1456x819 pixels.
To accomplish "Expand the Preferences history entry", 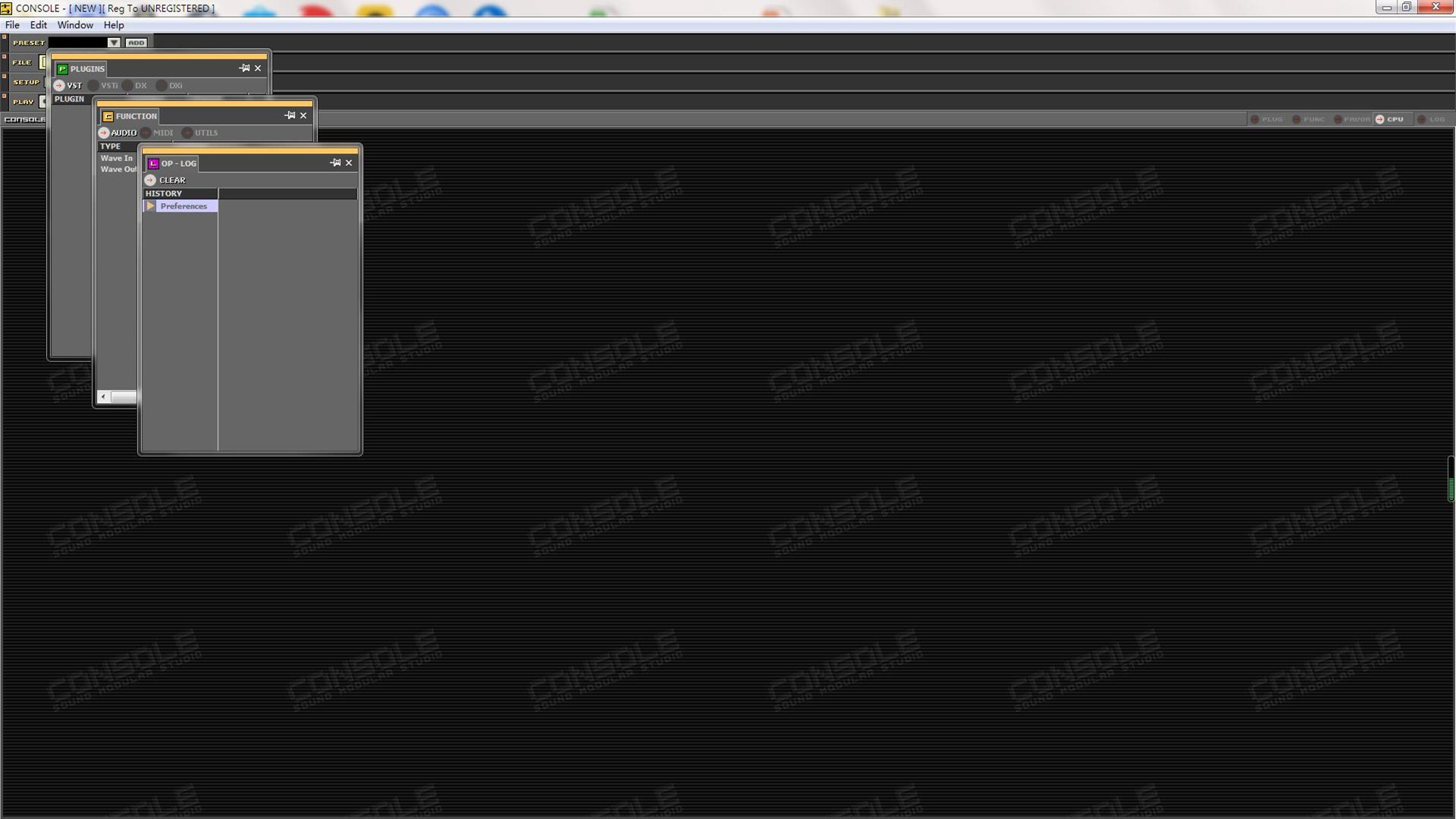I will pos(150,206).
